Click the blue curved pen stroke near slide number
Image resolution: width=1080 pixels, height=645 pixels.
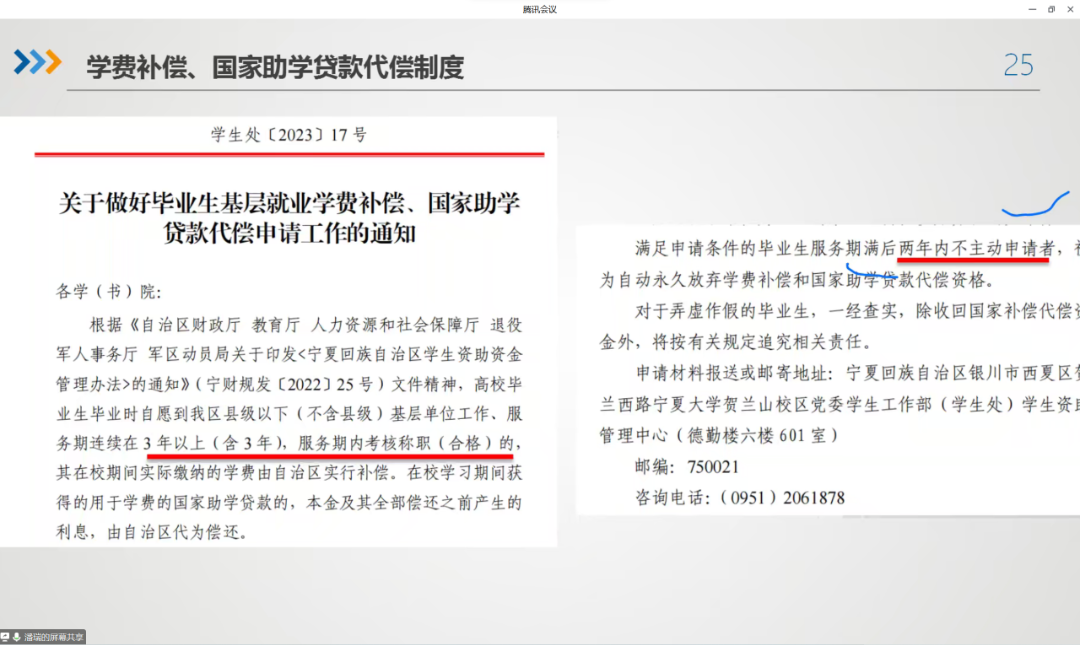pyautogui.click(x=1037, y=207)
